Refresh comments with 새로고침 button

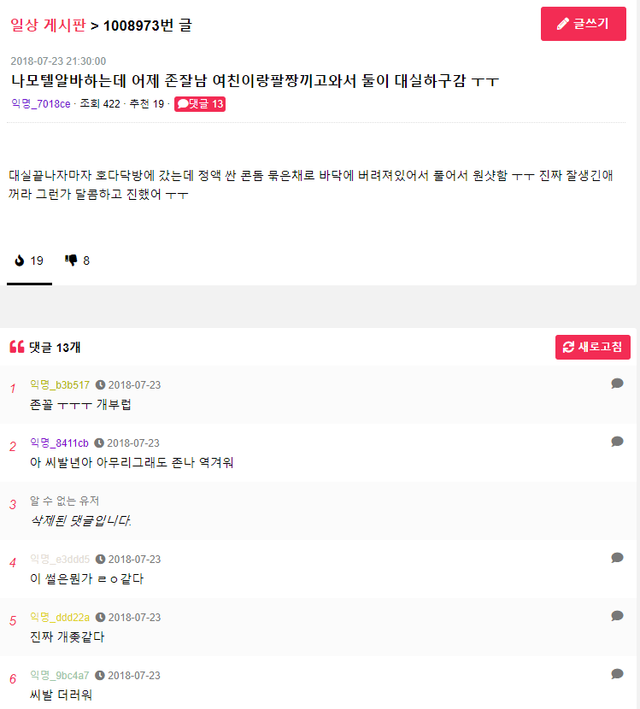coord(593,347)
